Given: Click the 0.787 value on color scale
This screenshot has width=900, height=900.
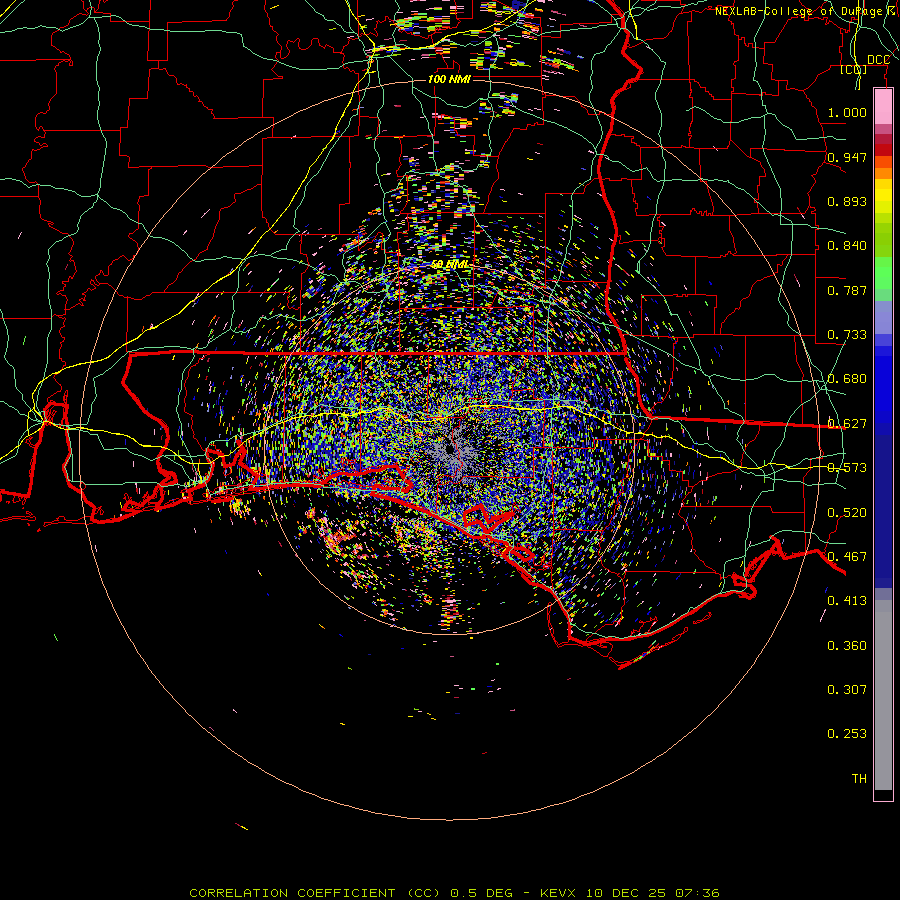Looking at the screenshot, I should (847, 290).
